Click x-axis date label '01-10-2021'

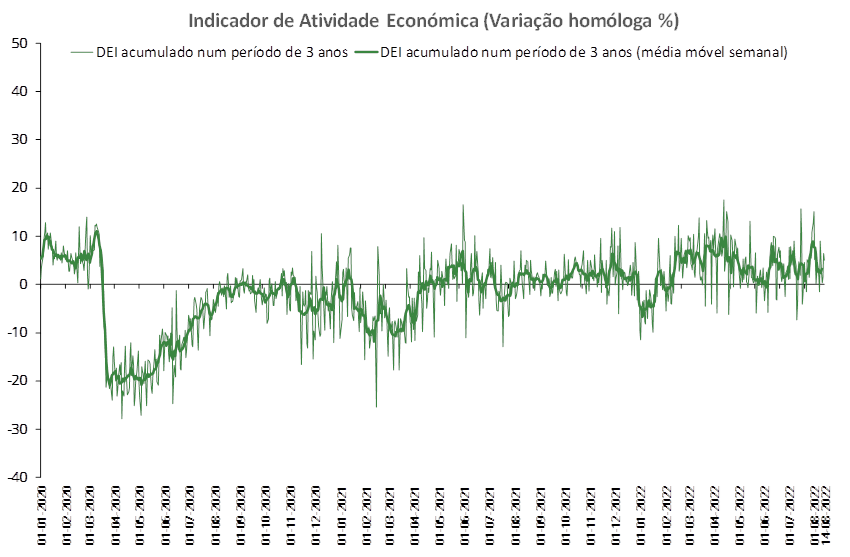(565, 515)
